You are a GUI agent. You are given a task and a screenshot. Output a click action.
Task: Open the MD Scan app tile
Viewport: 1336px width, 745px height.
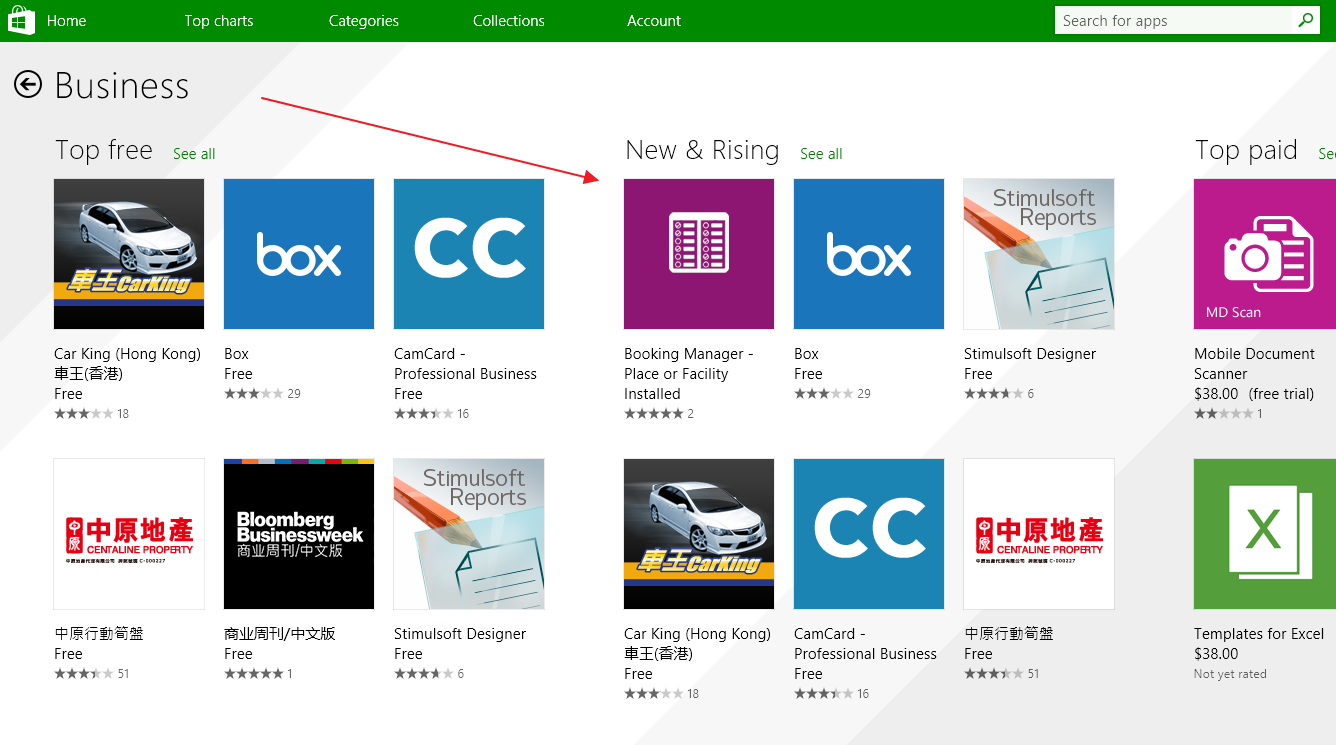click(1265, 254)
